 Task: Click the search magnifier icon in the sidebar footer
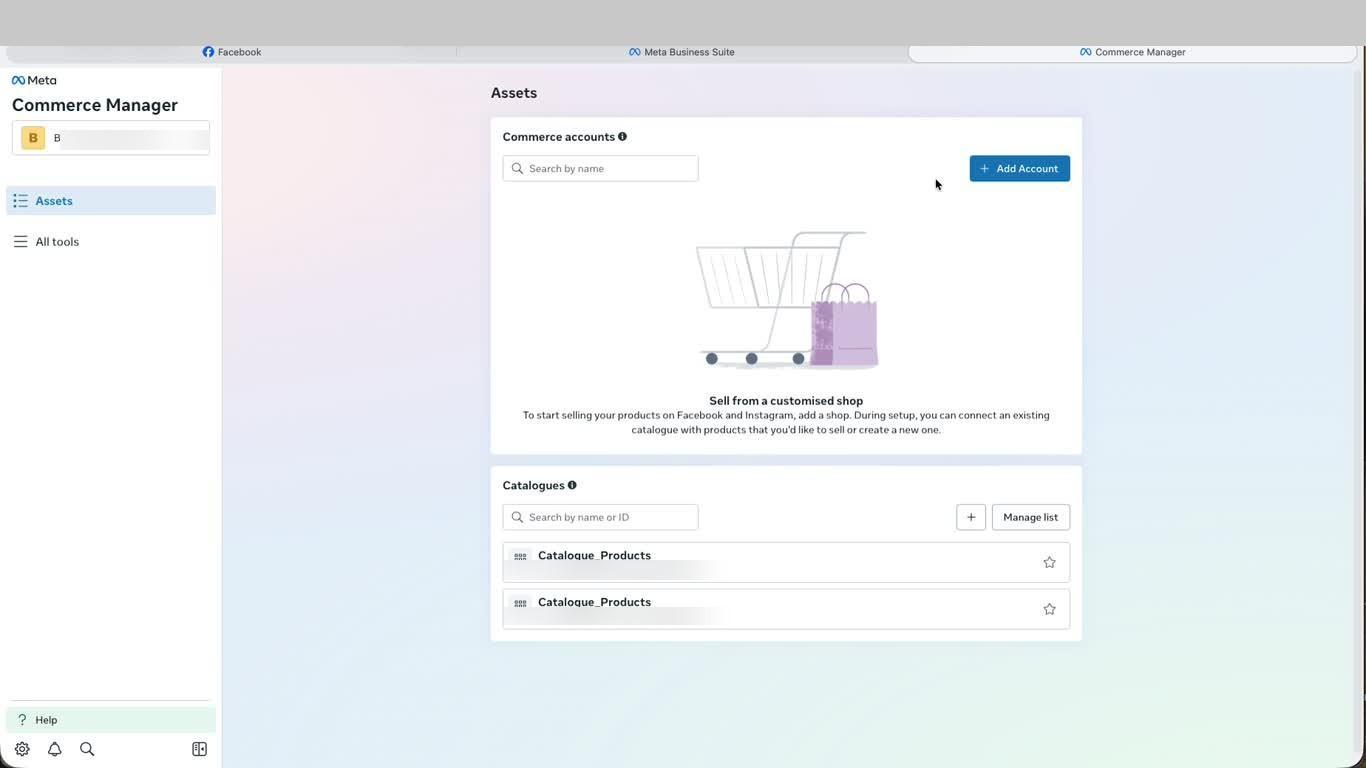coord(87,749)
